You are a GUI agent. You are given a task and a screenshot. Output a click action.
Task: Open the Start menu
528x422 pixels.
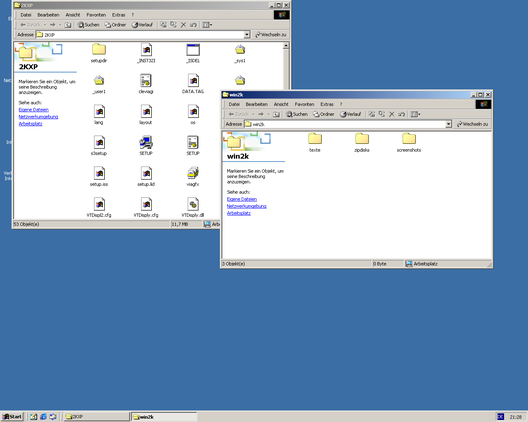coord(12,417)
